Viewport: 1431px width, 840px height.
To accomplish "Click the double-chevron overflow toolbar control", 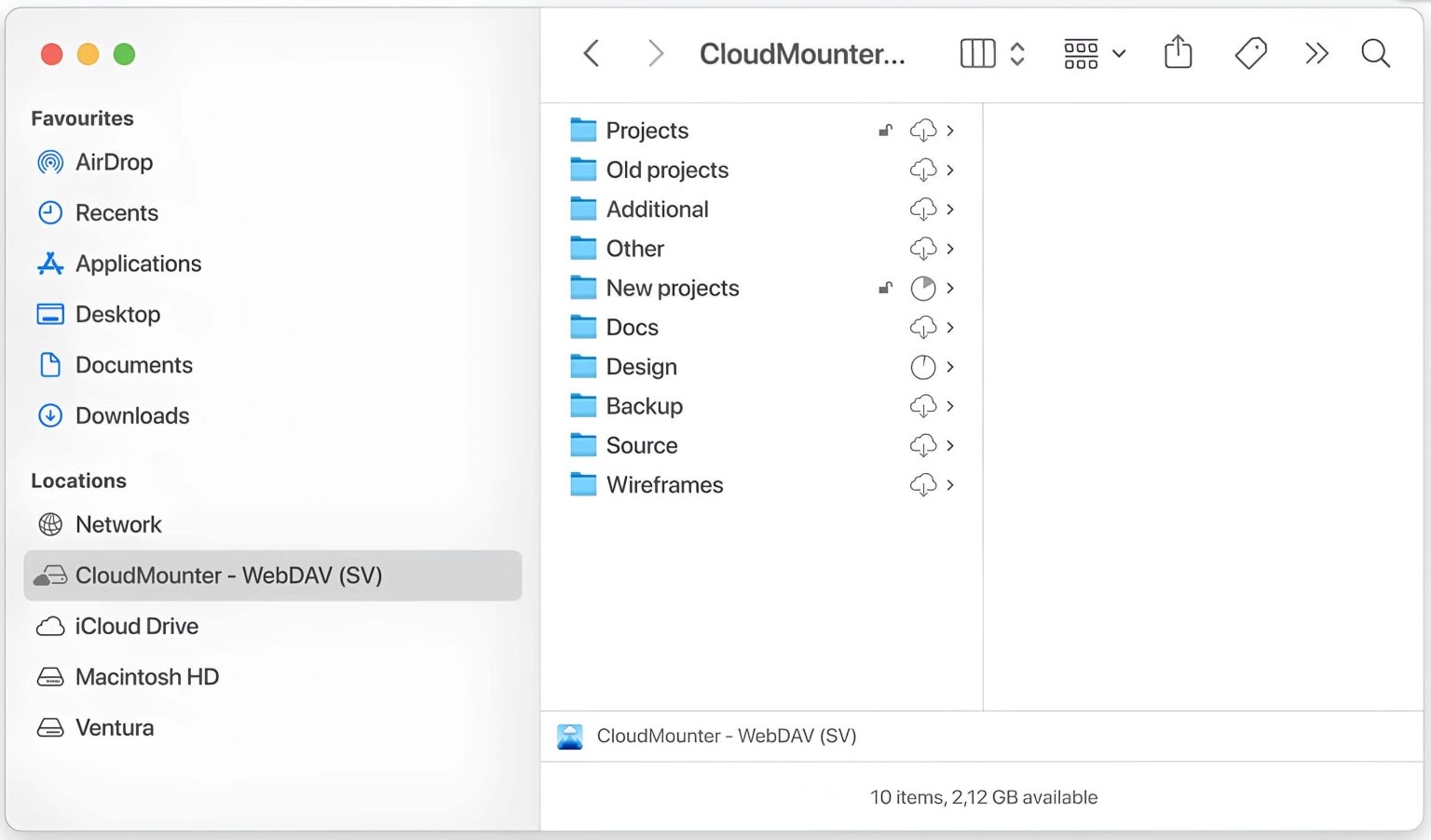I will (x=1316, y=53).
